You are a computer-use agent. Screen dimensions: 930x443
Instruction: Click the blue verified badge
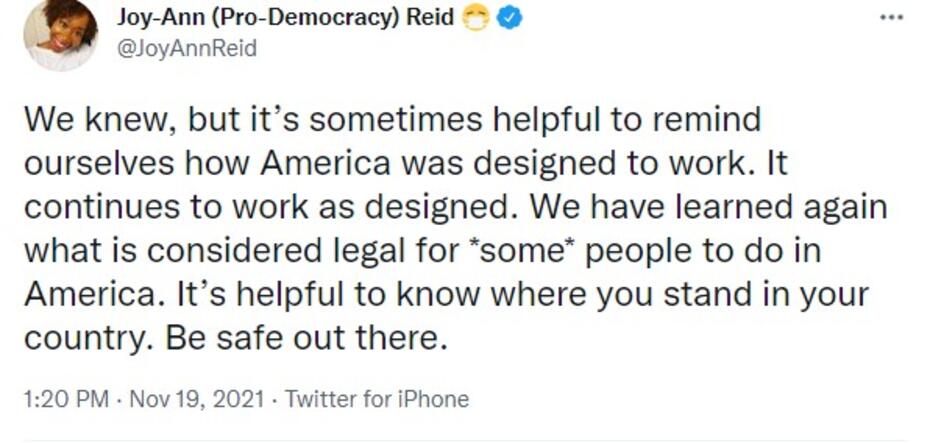pos(510,17)
